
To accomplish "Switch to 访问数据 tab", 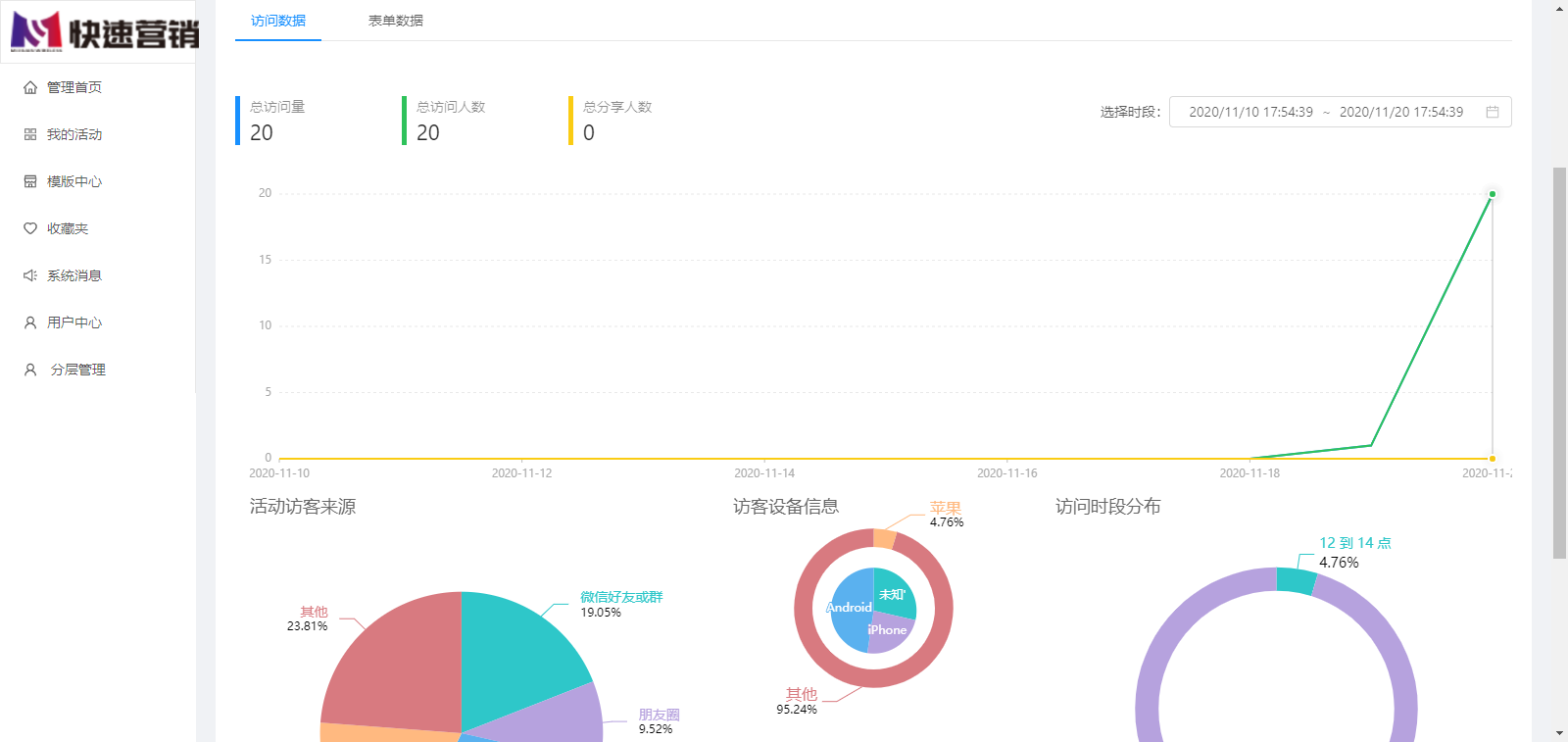I will (278, 21).
